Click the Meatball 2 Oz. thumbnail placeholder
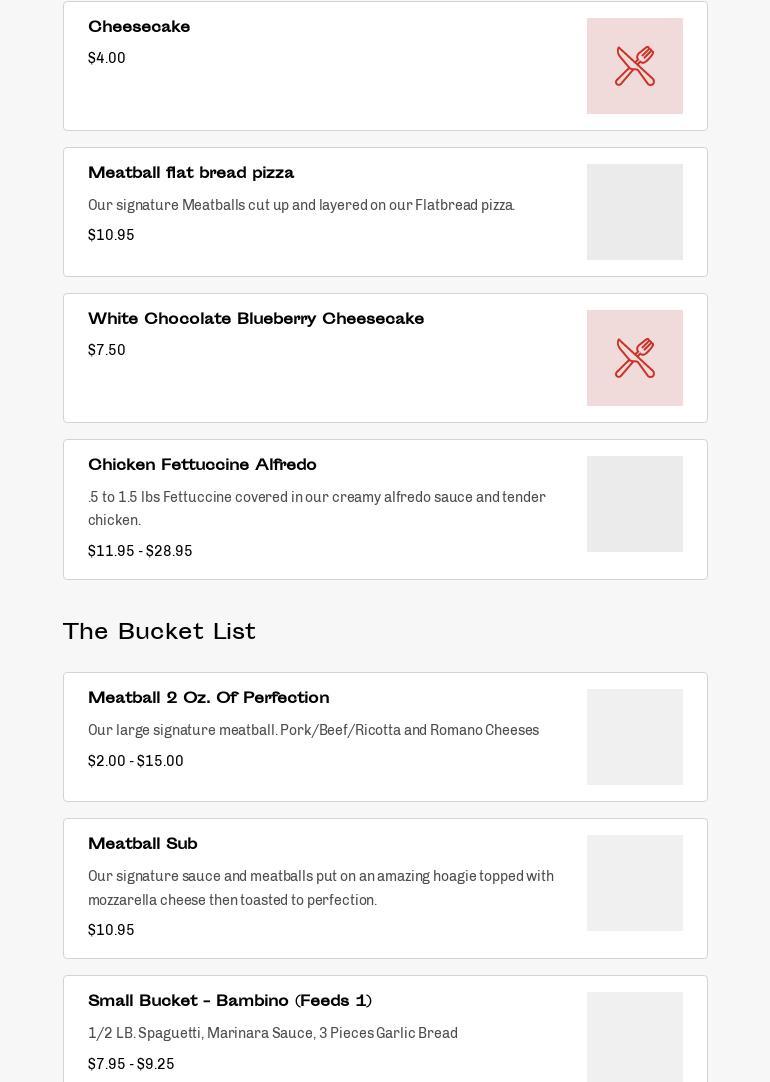 click(635, 737)
